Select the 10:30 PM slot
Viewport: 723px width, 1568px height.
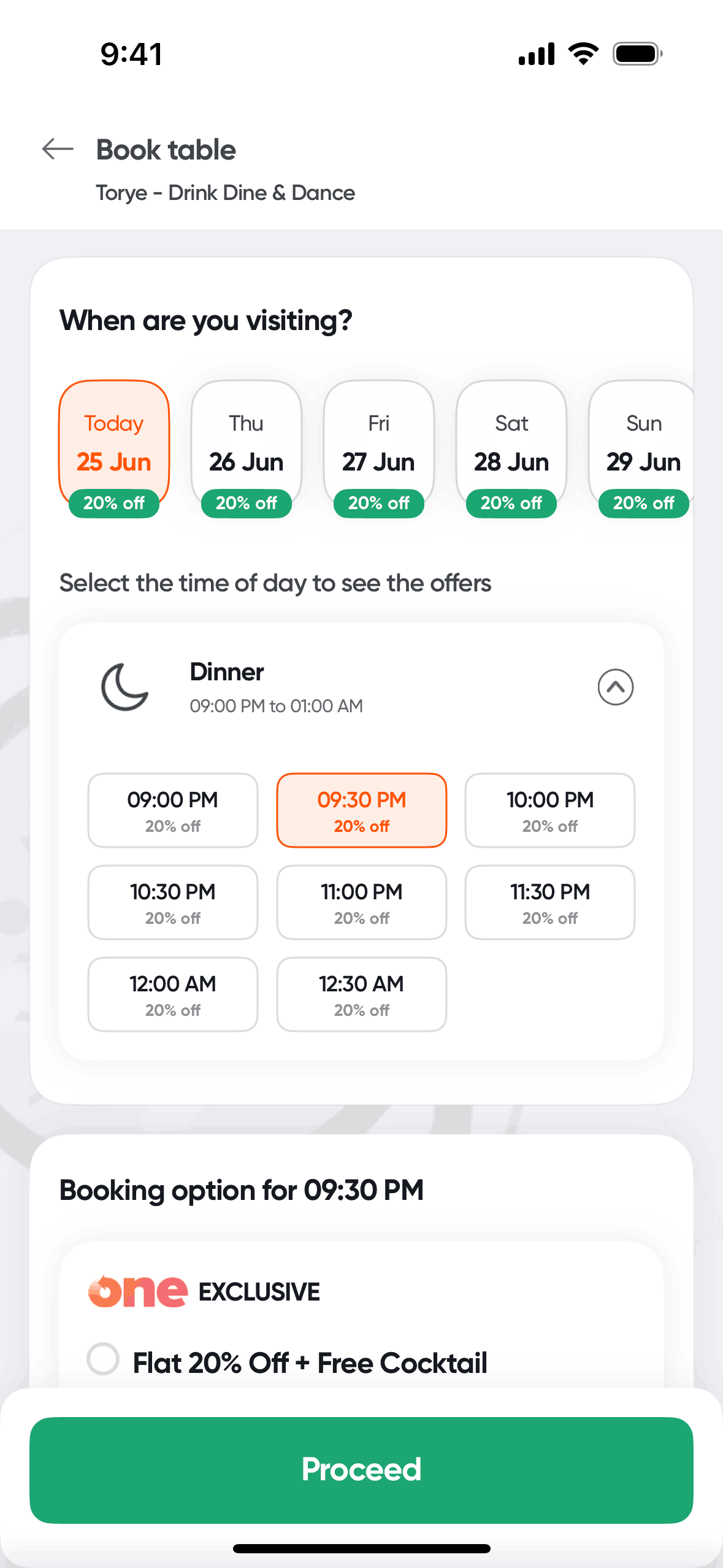coord(173,902)
